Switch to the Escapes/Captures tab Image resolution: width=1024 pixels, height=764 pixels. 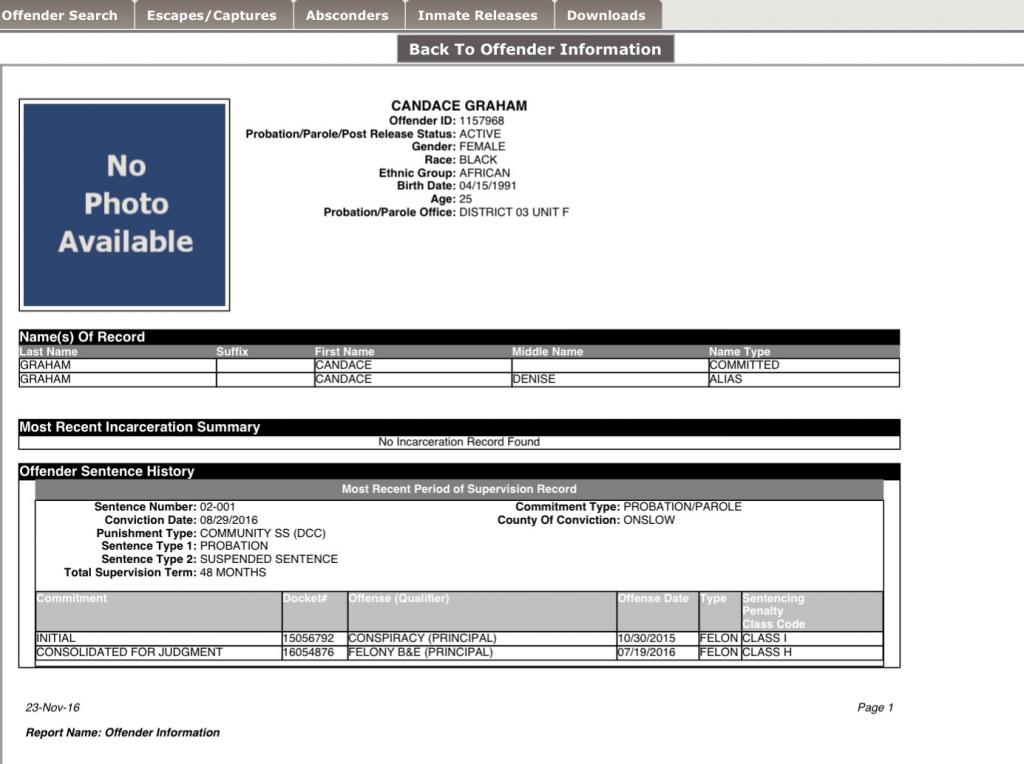pyautogui.click(x=212, y=15)
